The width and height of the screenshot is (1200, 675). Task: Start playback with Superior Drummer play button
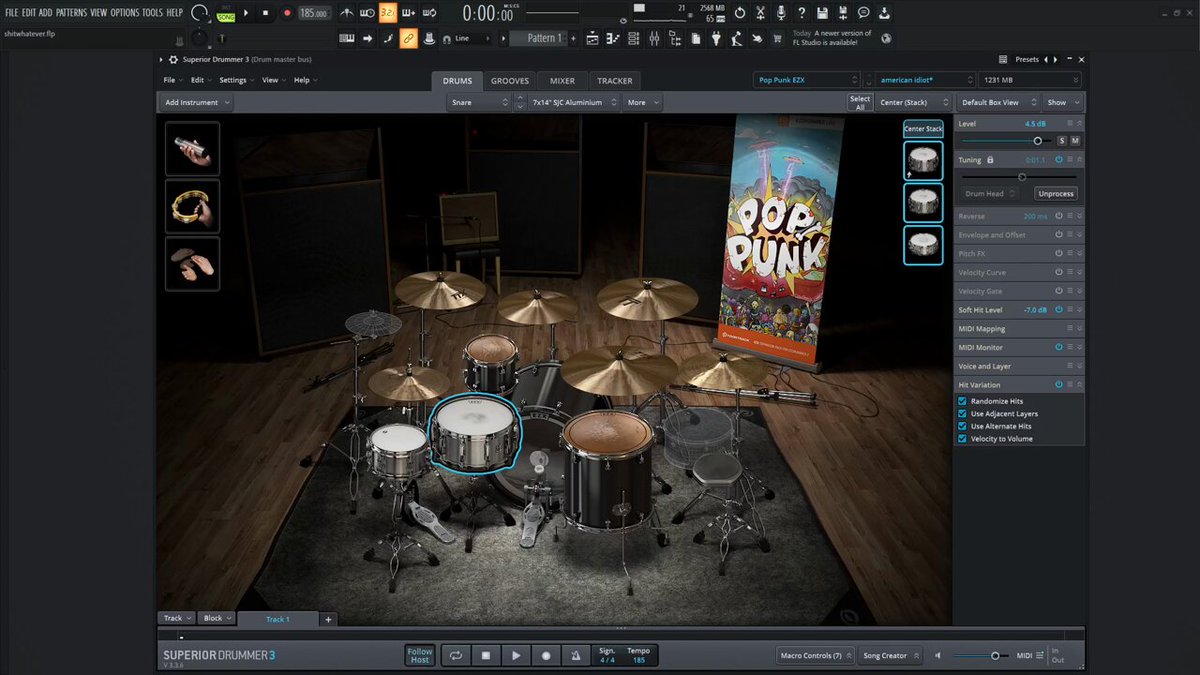coord(516,655)
